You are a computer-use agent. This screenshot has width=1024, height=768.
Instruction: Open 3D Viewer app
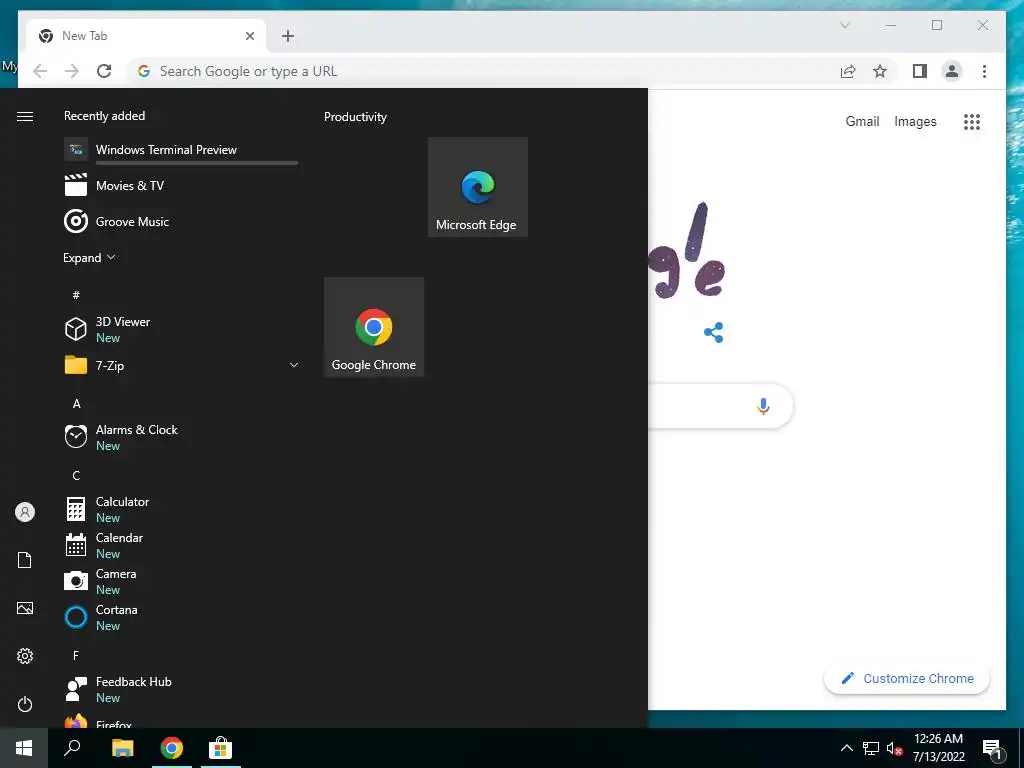tap(181, 329)
